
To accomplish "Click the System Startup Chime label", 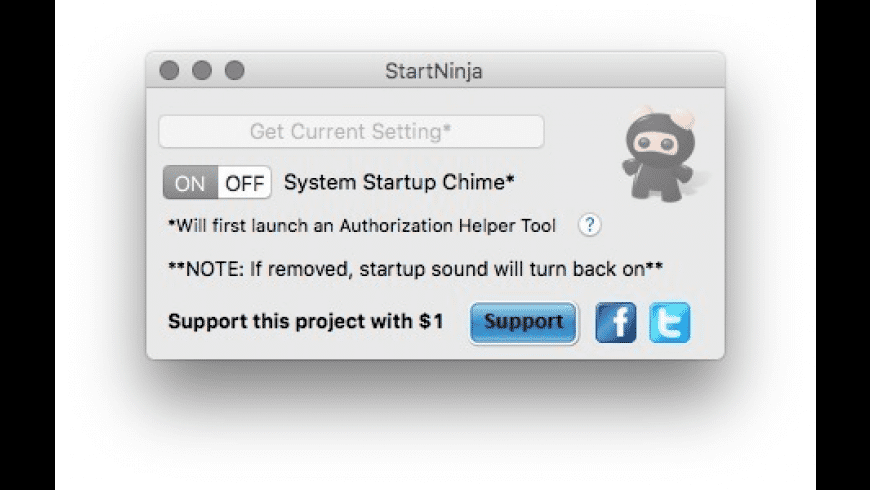I will point(399,182).
